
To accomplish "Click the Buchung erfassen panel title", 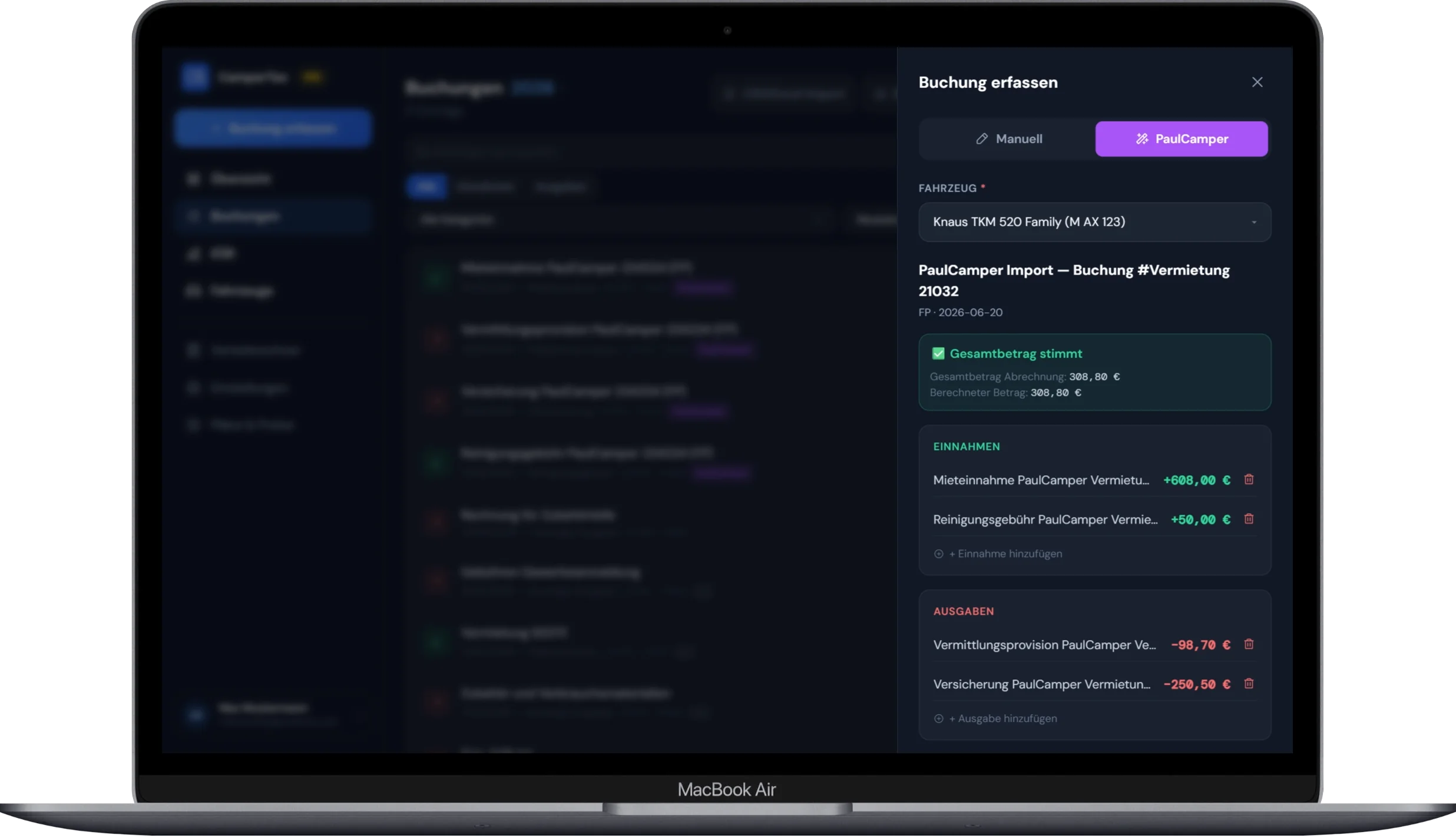I will pos(988,82).
